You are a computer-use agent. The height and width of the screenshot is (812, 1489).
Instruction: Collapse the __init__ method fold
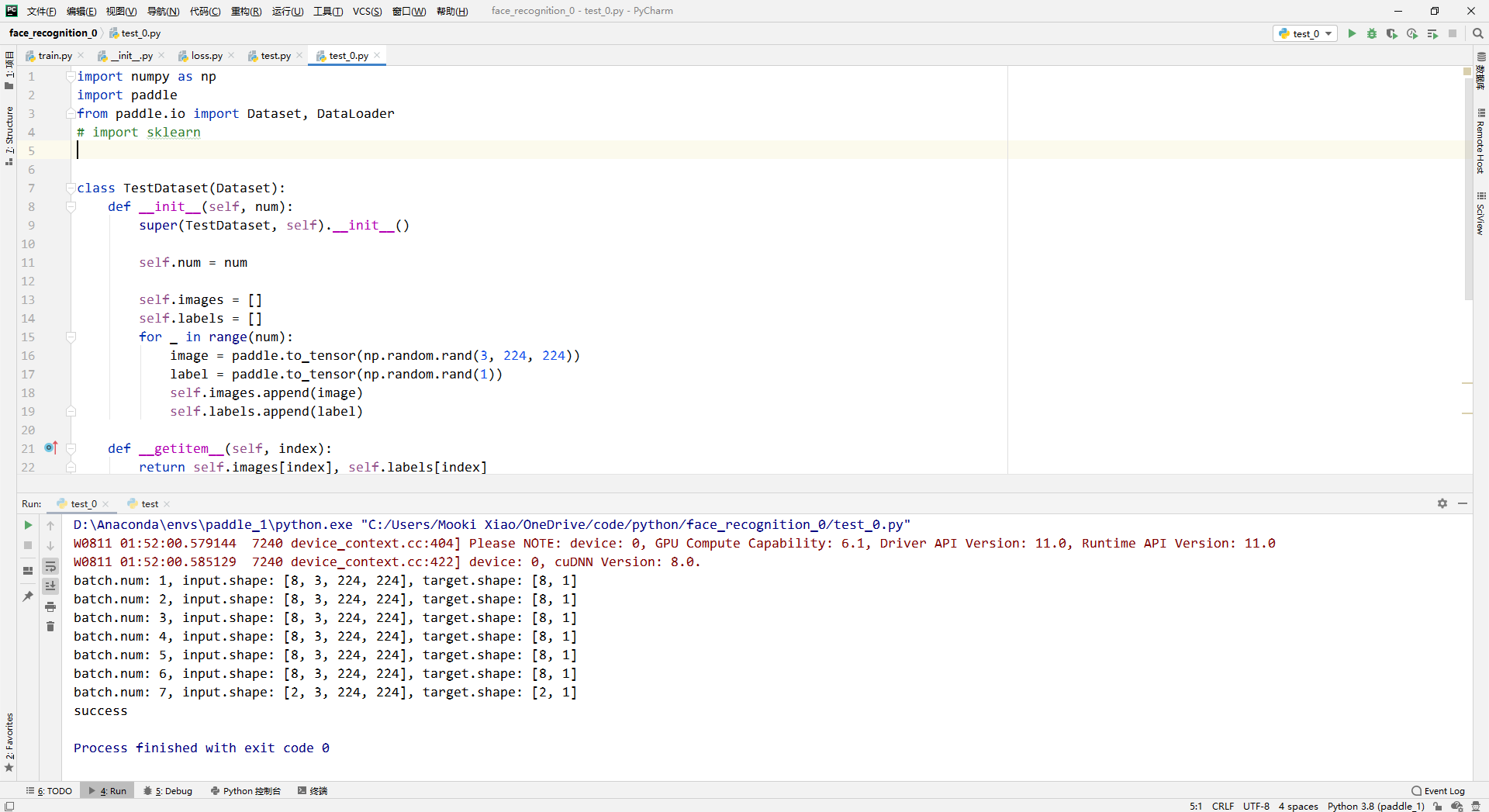click(71, 206)
